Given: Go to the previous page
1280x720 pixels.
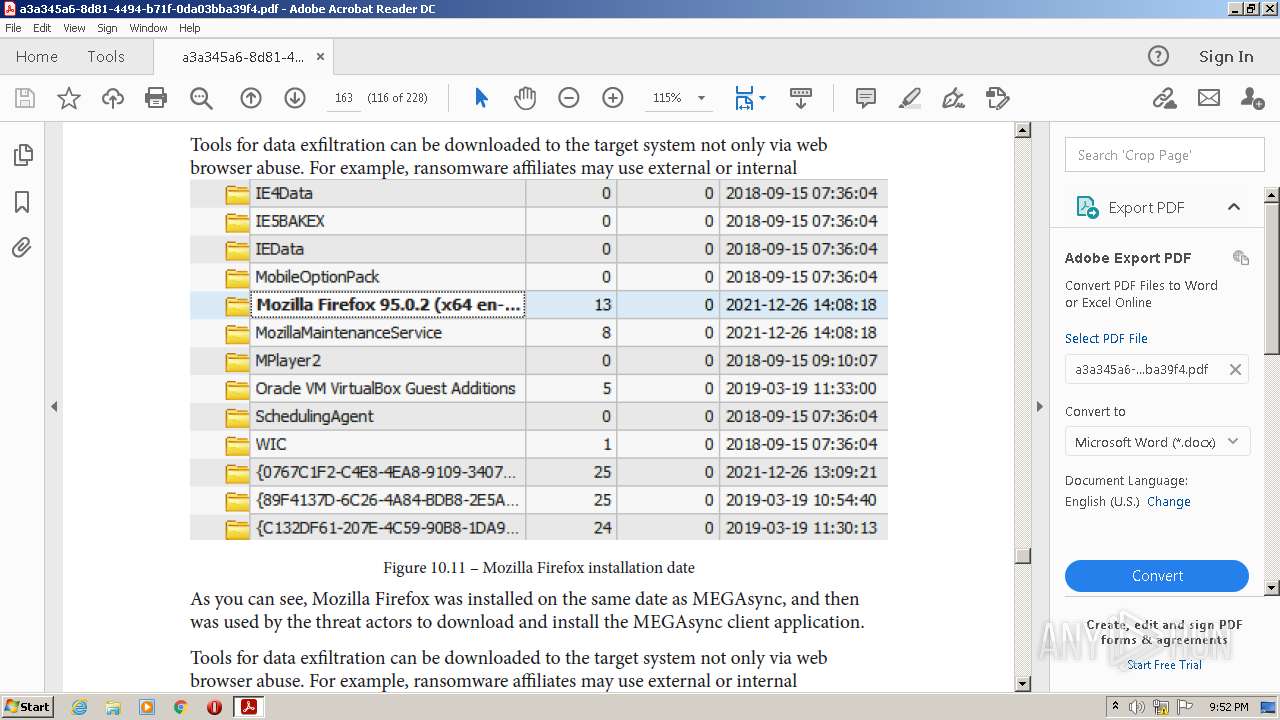Looking at the screenshot, I should [x=251, y=98].
